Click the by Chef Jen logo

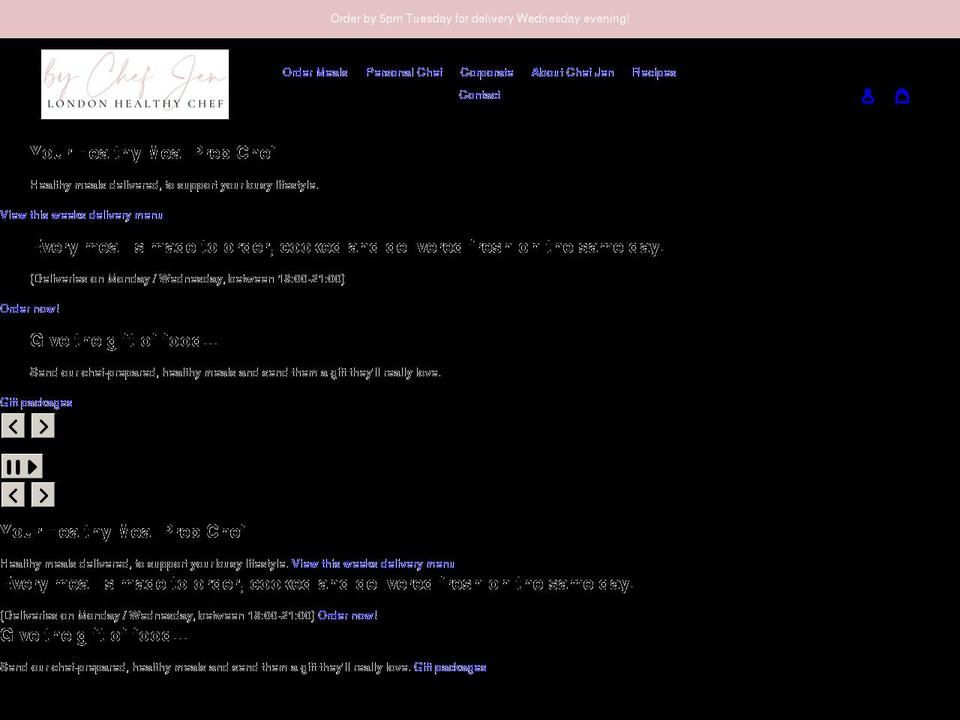pos(135,84)
